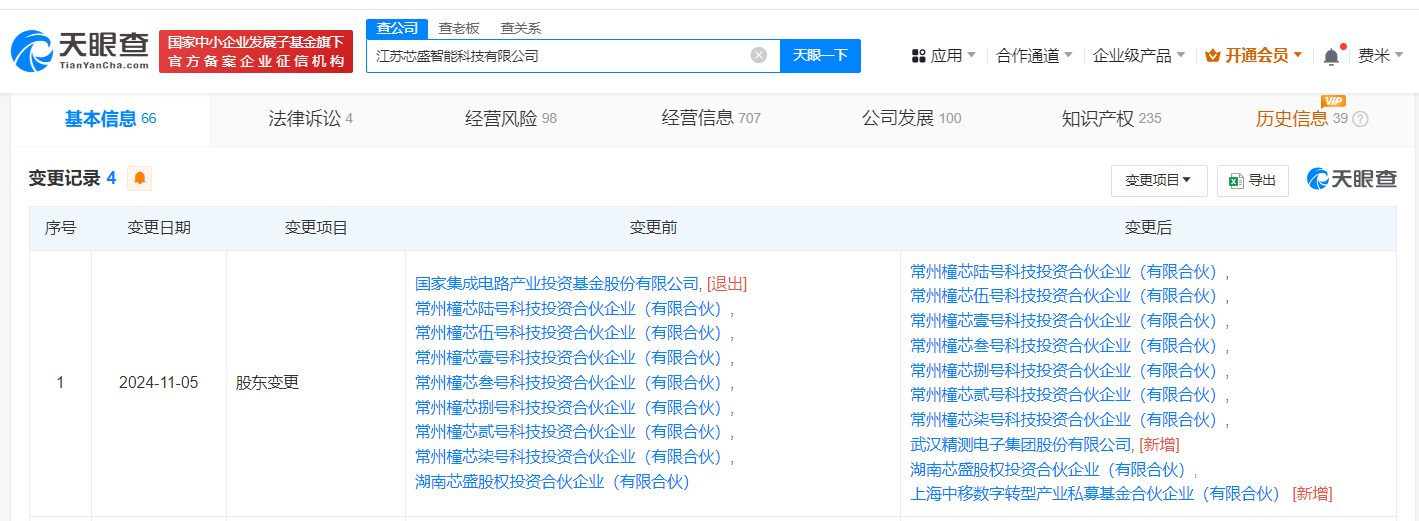Open 常州橦芯伍号 link in 变更前 column
Screen dimensions: 1419x521
click(568, 333)
